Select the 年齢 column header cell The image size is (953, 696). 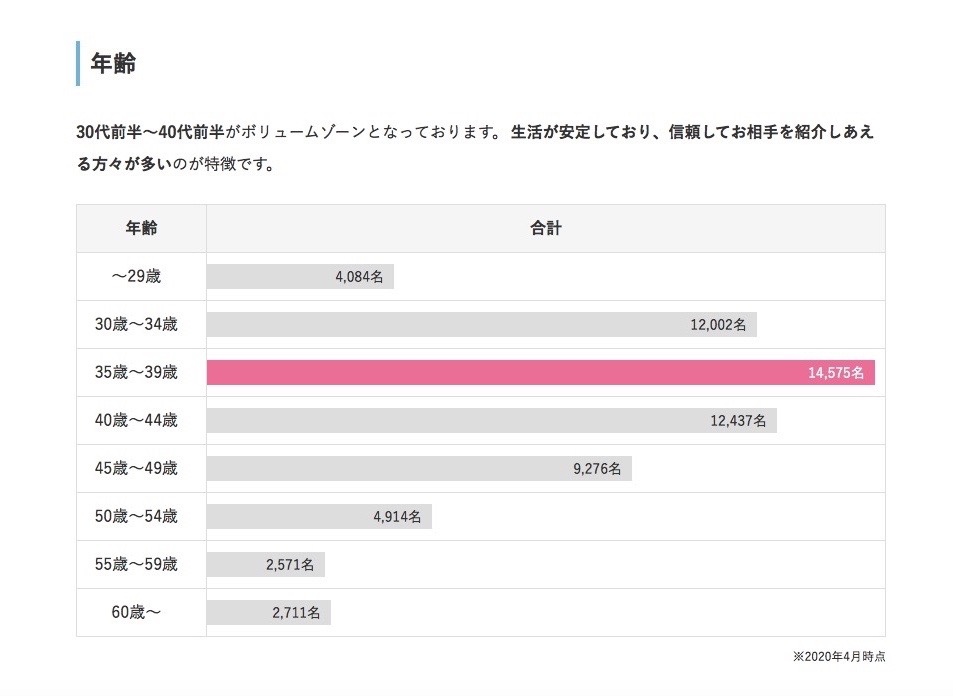tap(141, 228)
